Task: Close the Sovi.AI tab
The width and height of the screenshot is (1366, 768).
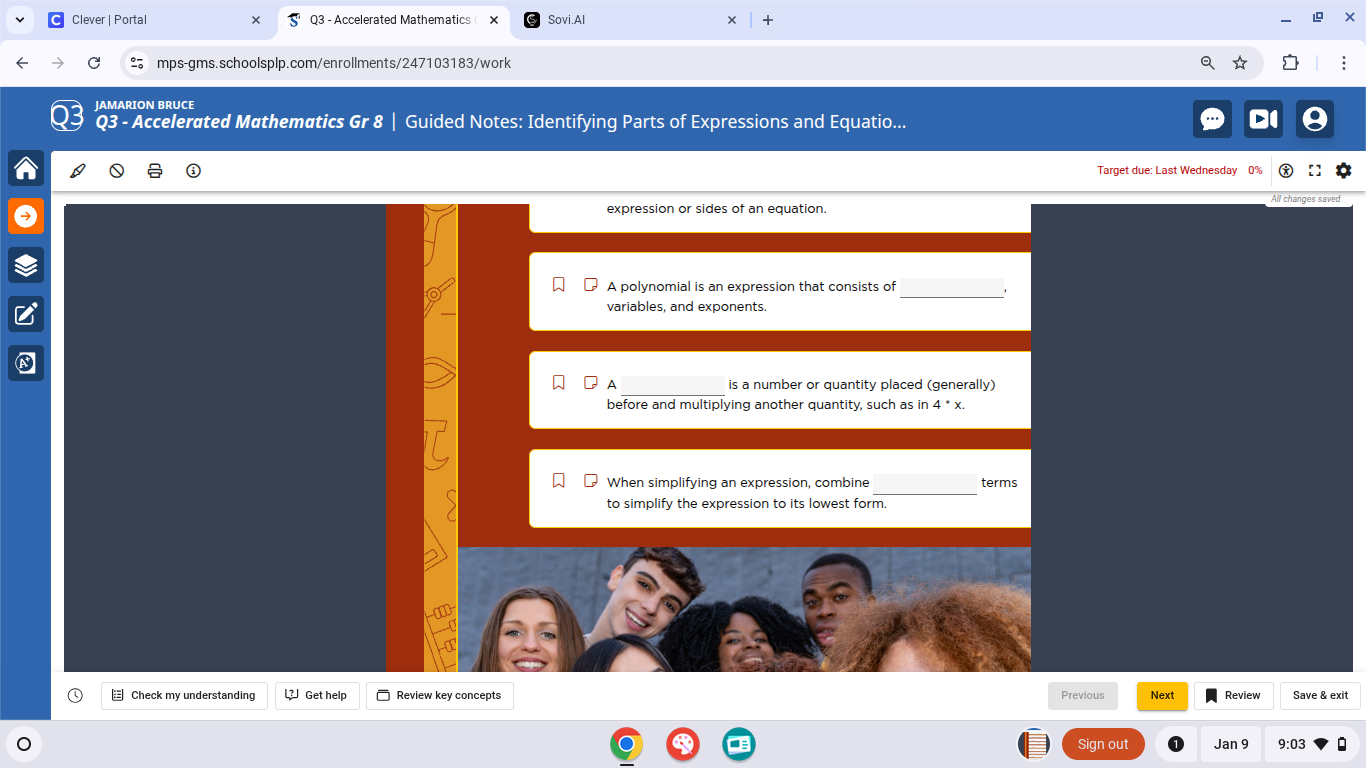Action: click(x=732, y=20)
